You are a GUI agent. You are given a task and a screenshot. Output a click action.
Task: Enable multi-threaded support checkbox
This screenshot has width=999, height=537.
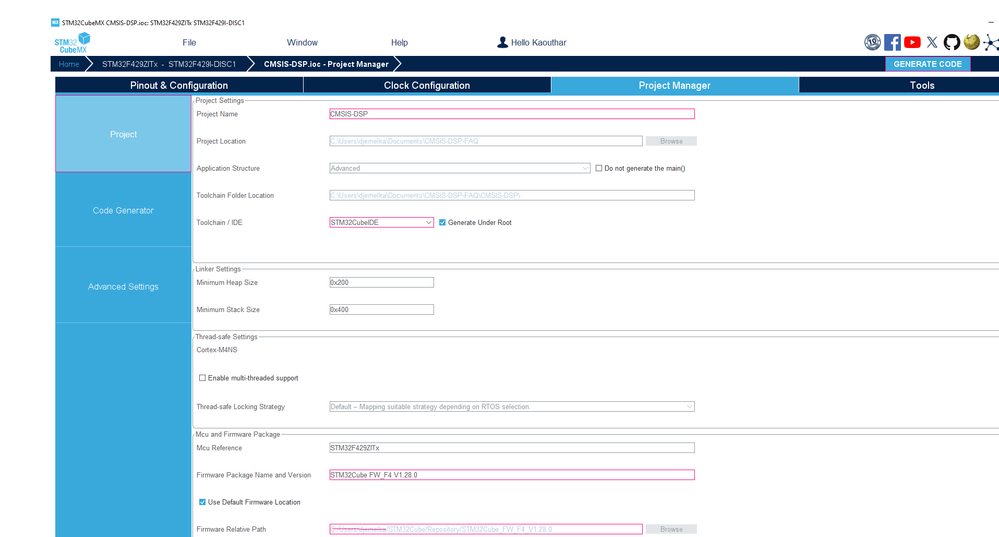(x=203, y=378)
